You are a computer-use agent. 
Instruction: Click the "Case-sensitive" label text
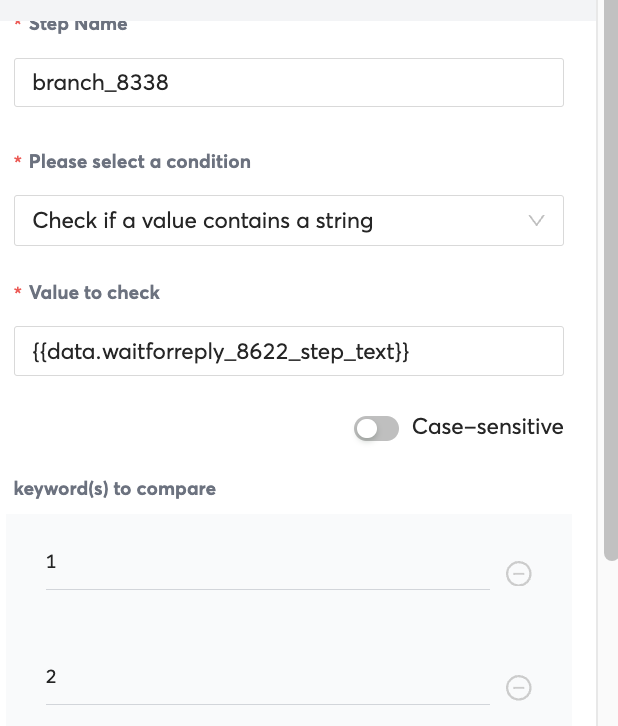[488, 427]
